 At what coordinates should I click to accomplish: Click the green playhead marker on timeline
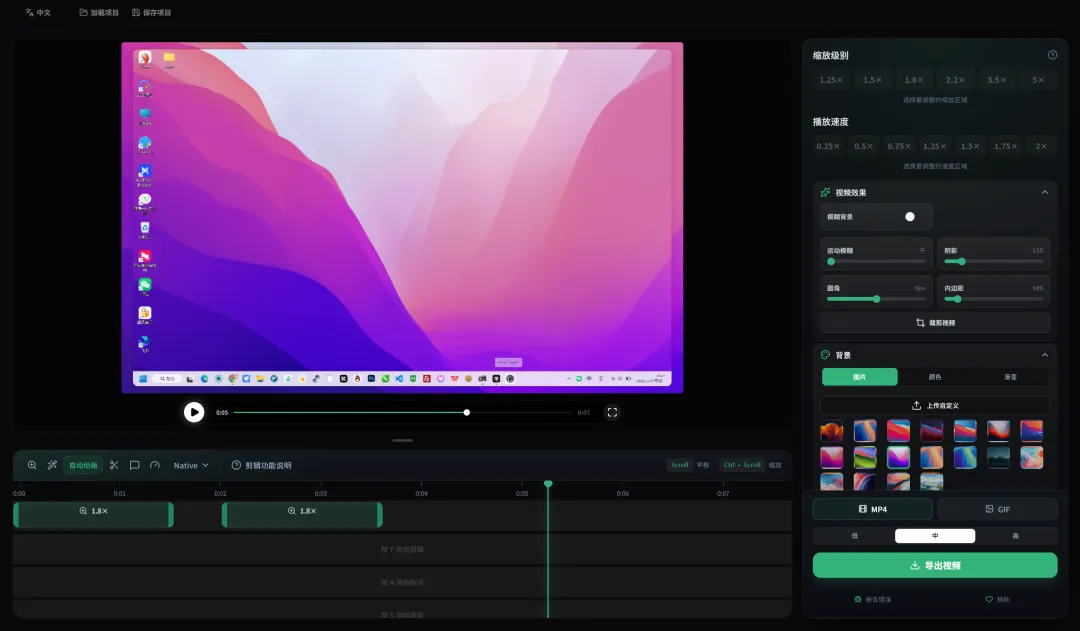click(548, 484)
